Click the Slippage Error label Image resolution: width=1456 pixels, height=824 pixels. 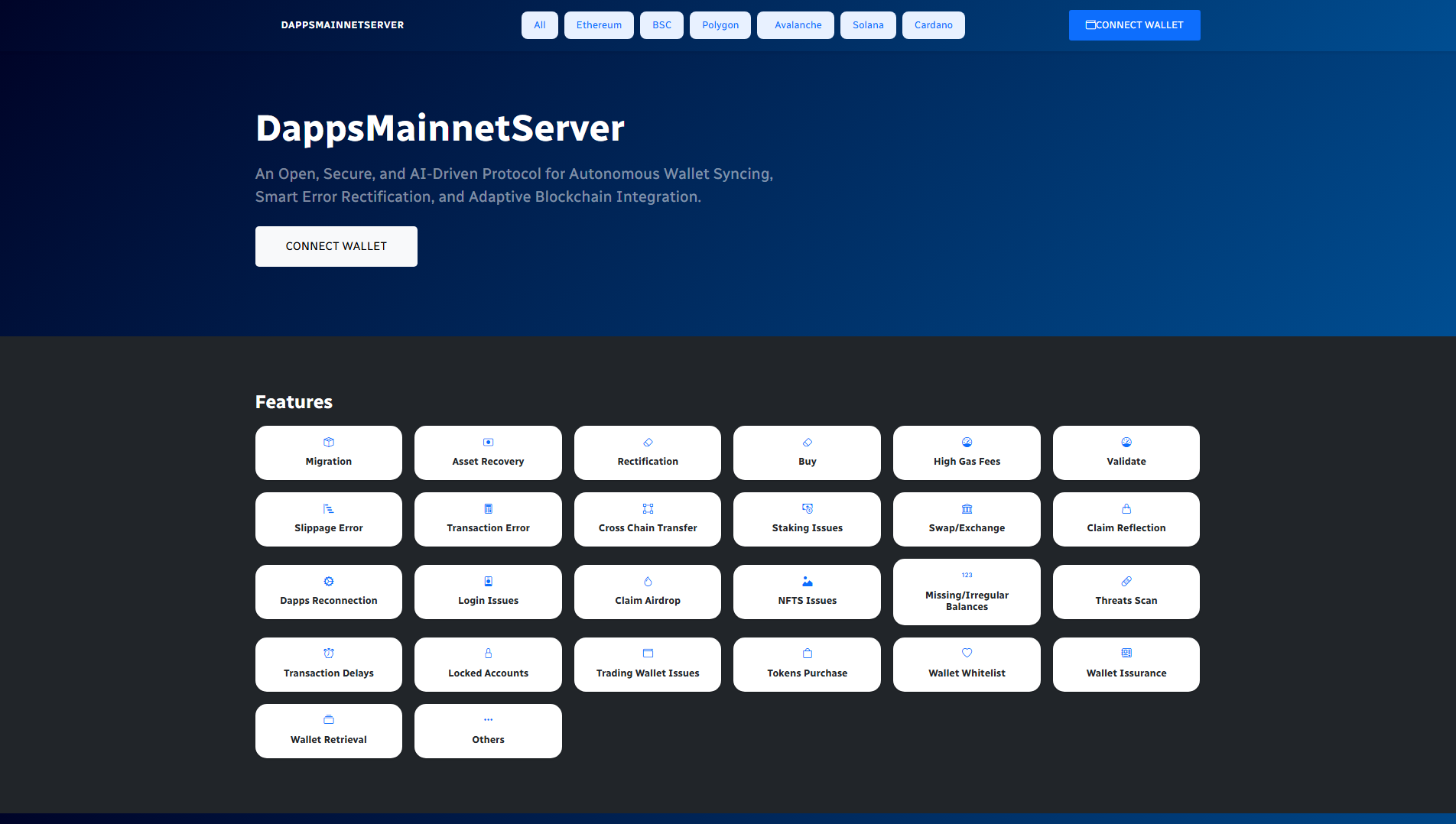pos(329,528)
